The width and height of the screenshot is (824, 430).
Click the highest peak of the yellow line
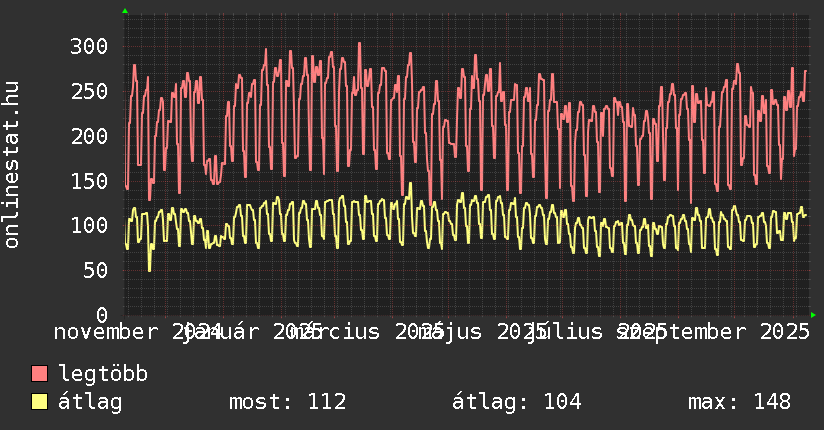410,184
